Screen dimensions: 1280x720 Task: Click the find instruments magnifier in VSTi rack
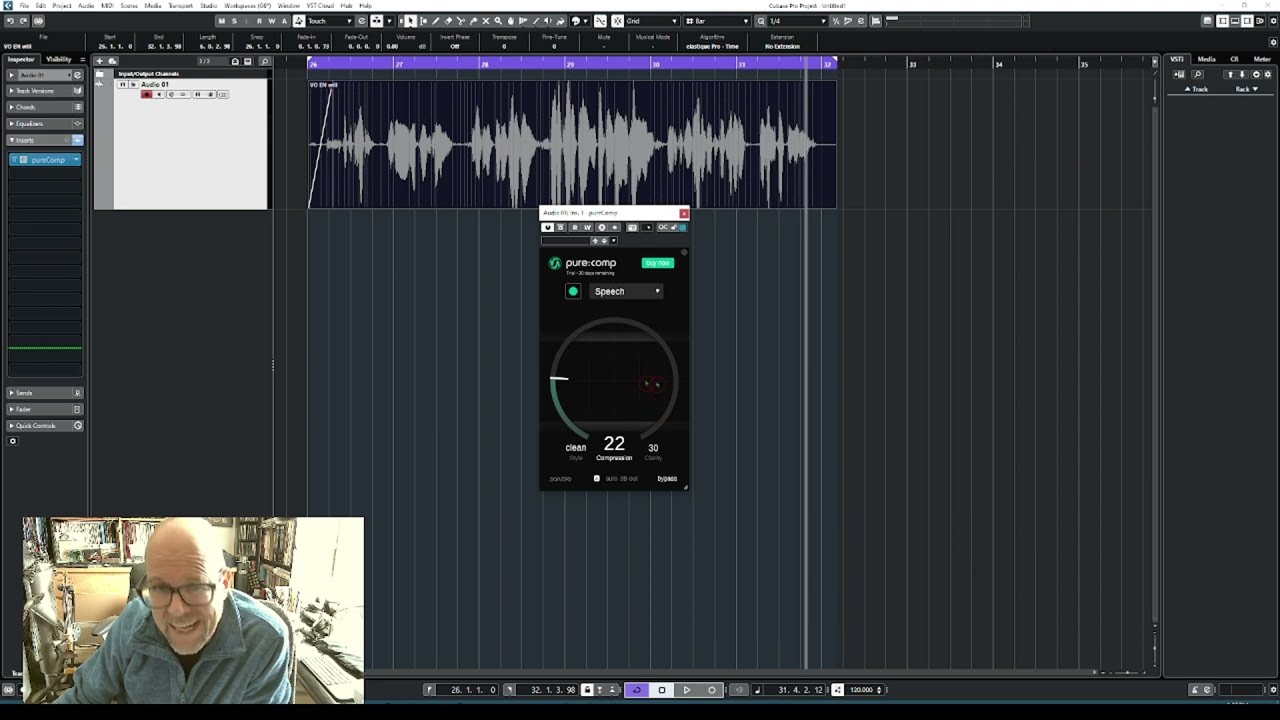1198,74
